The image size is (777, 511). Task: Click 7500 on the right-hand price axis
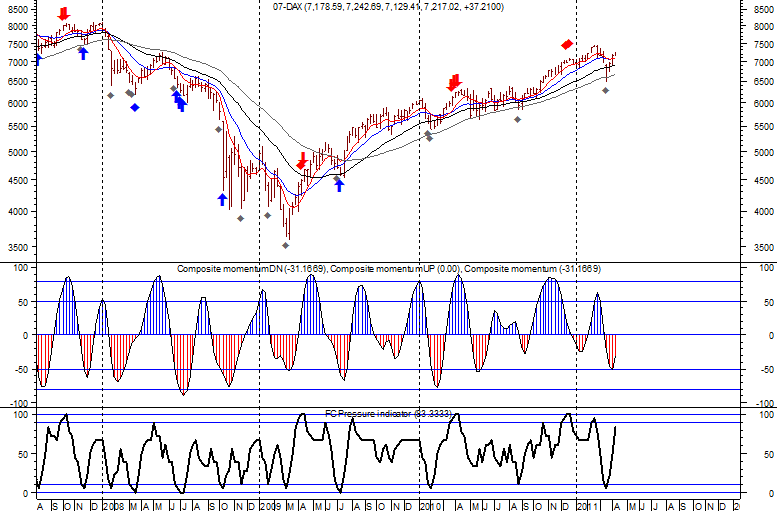click(763, 45)
